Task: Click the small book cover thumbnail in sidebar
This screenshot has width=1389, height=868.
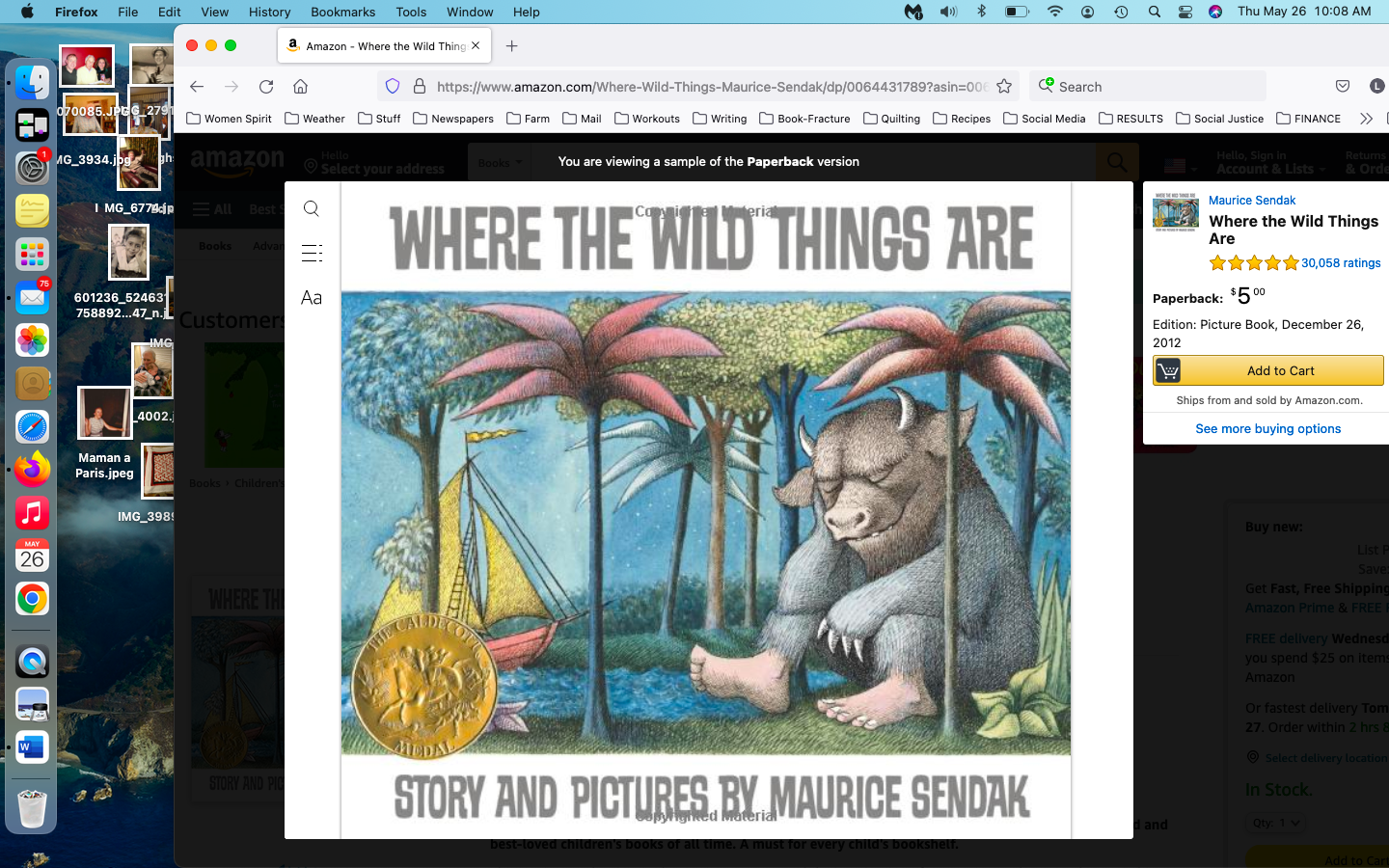Action: pyautogui.click(x=1176, y=212)
